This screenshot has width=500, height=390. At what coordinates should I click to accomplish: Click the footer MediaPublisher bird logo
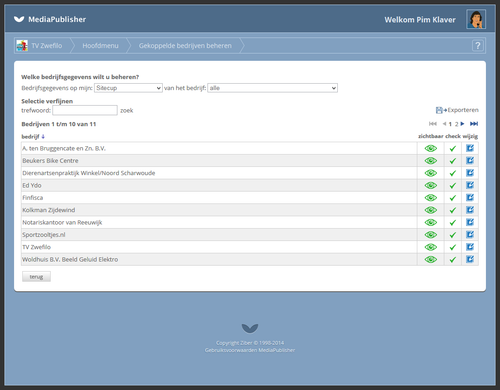250,328
